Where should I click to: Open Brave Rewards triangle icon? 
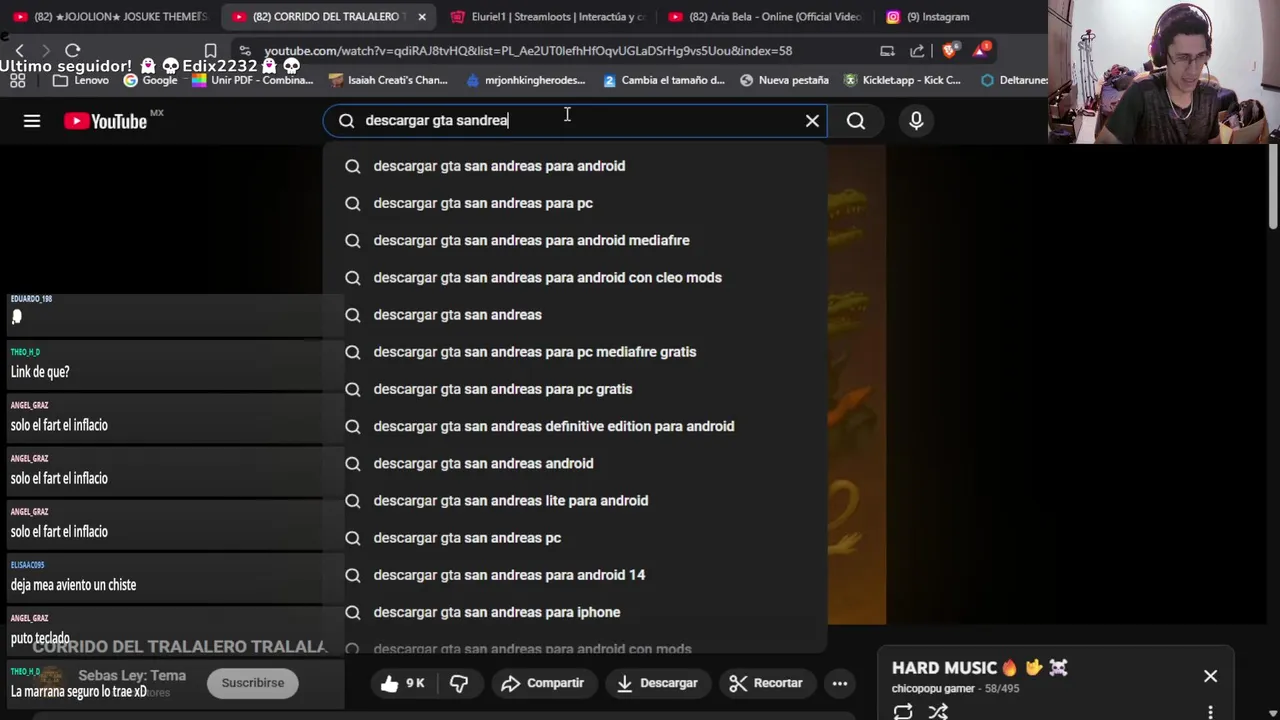point(980,49)
